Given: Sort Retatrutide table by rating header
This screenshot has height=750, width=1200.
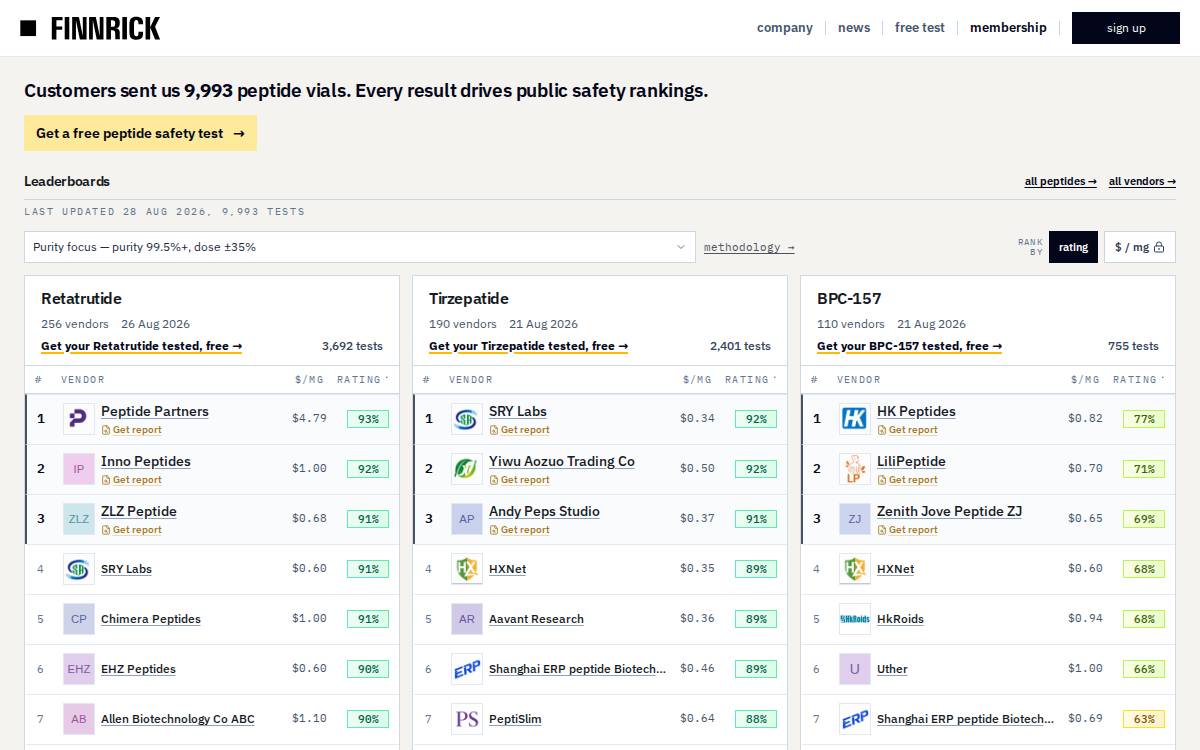Looking at the screenshot, I should pyautogui.click(x=362, y=380).
